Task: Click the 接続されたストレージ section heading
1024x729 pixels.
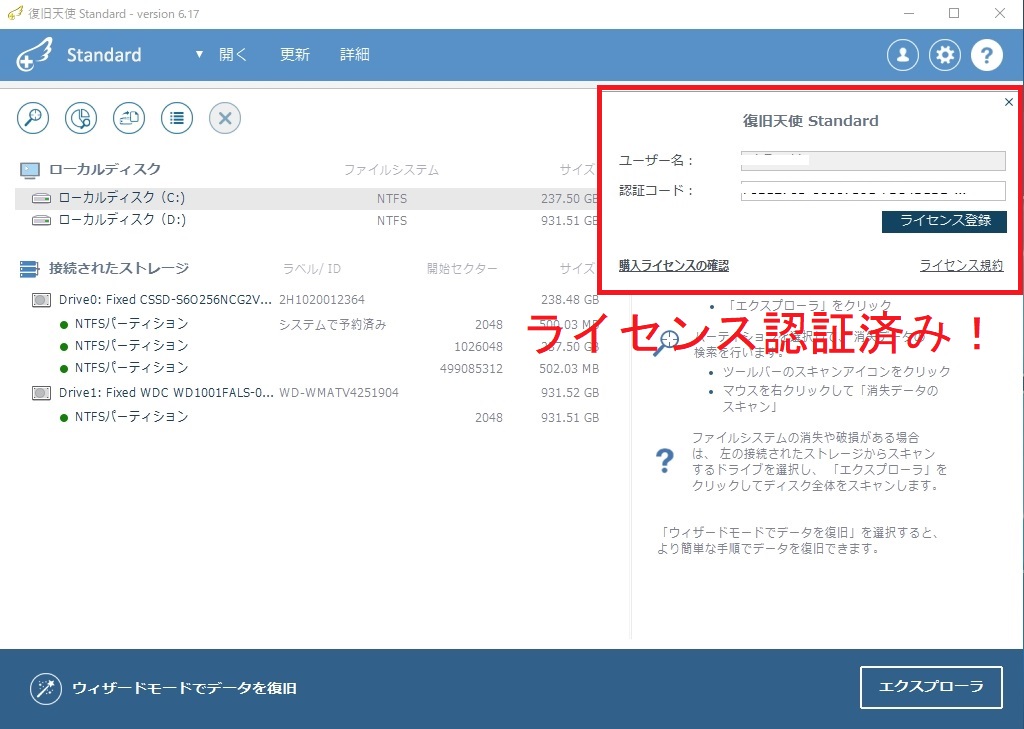Action: (x=119, y=268)
